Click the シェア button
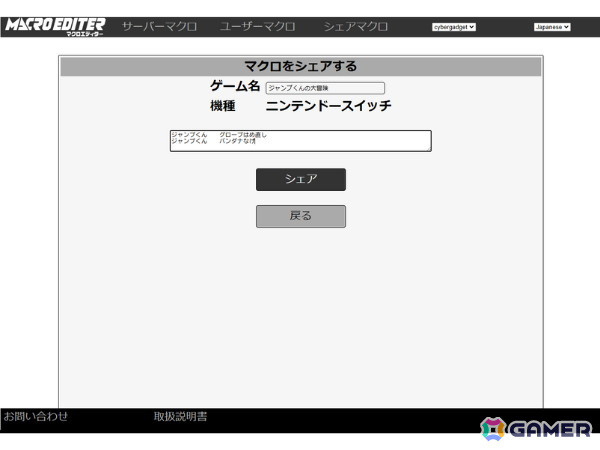 point(301,179)
